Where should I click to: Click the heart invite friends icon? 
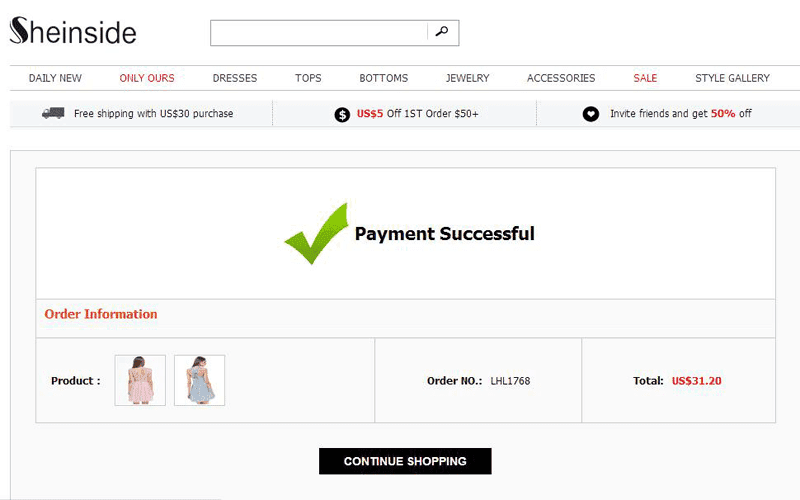591,114
